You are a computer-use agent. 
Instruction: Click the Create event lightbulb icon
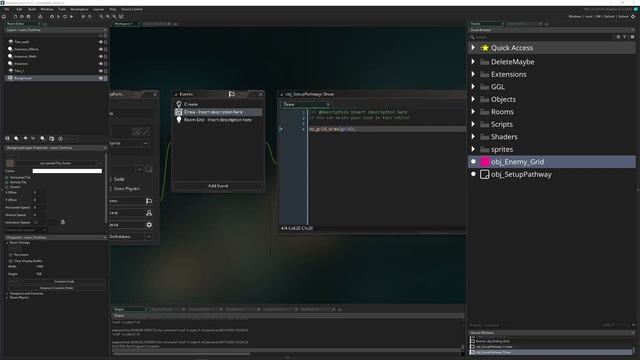pyautogui.click(x=179, y=104)
